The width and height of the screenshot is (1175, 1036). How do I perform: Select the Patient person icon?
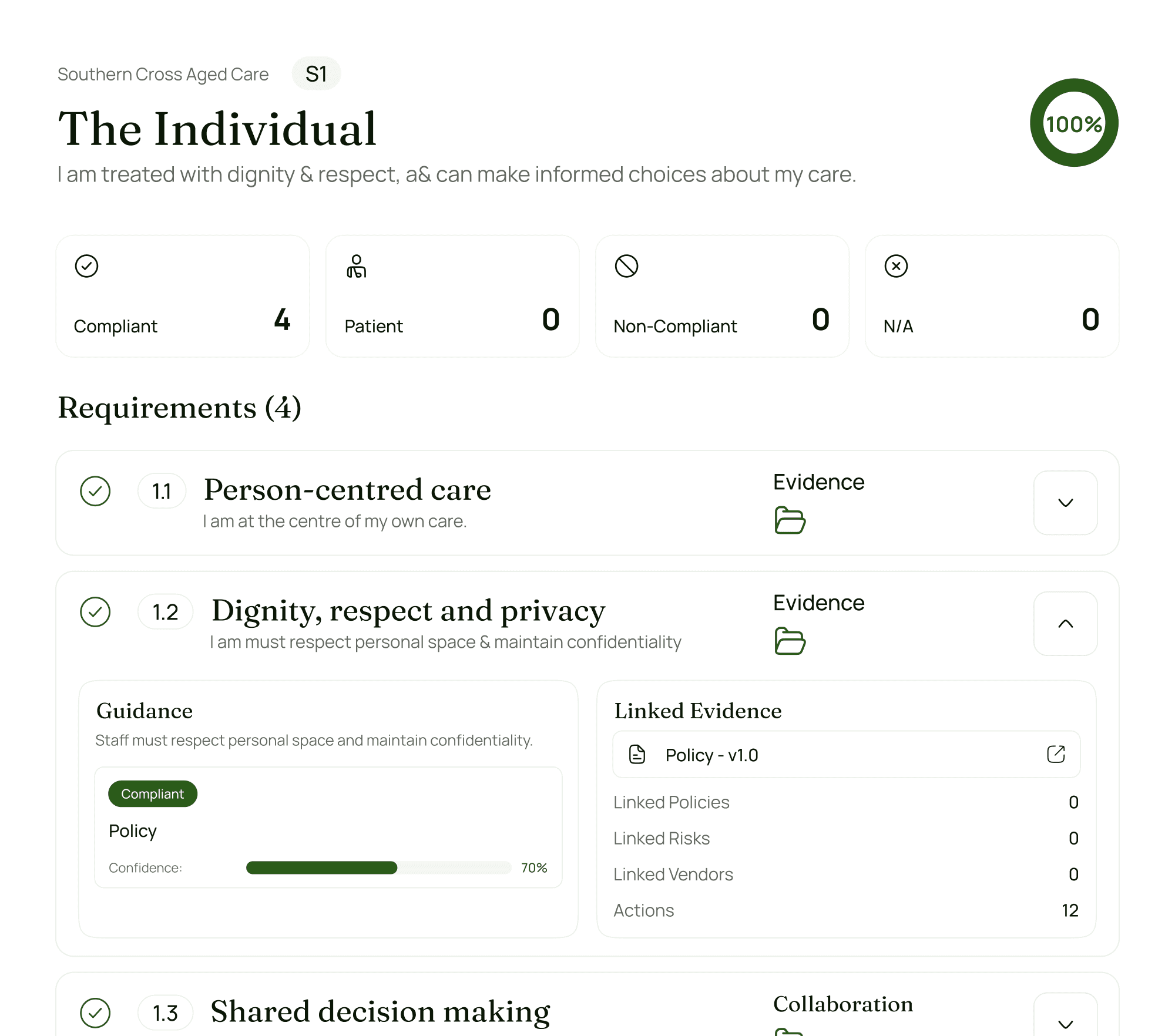(356, 266)
